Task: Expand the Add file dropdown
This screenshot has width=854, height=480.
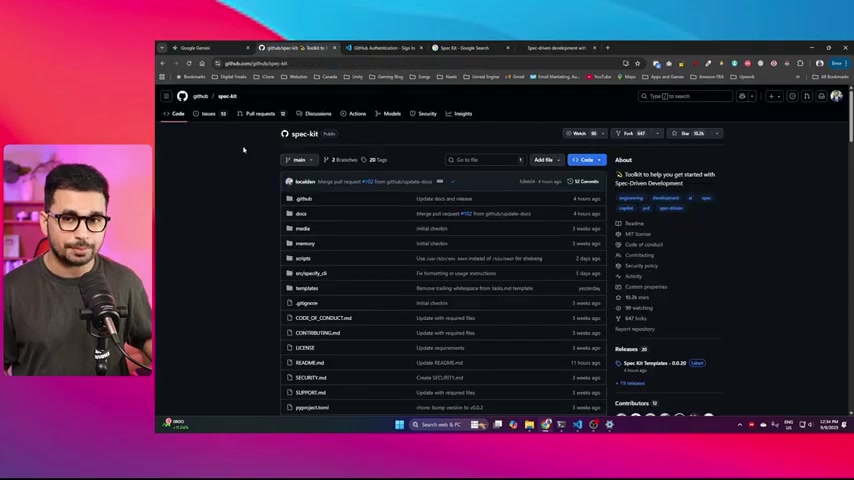Action: (546, 160)
